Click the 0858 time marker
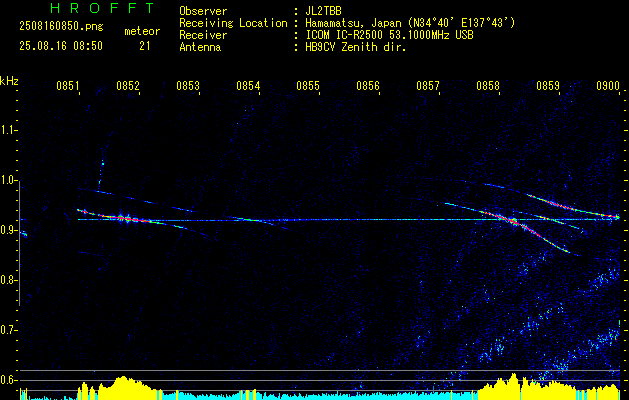Viewport: 629px width, 400px height. 488,86
